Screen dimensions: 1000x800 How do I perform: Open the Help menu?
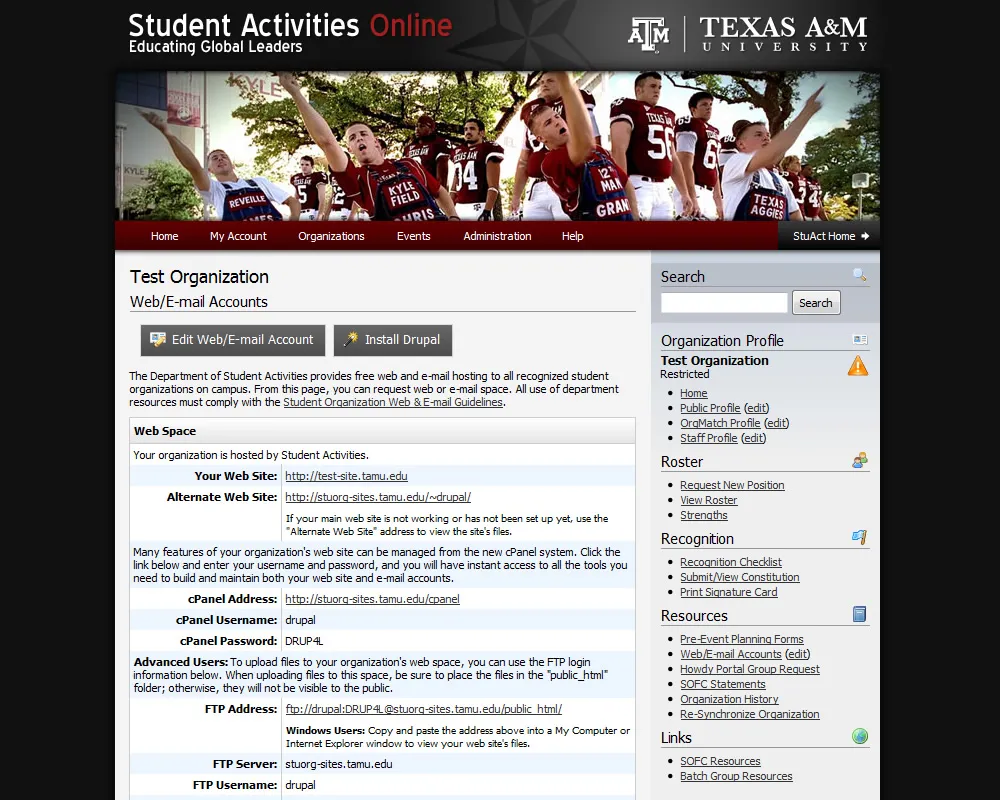572,236
